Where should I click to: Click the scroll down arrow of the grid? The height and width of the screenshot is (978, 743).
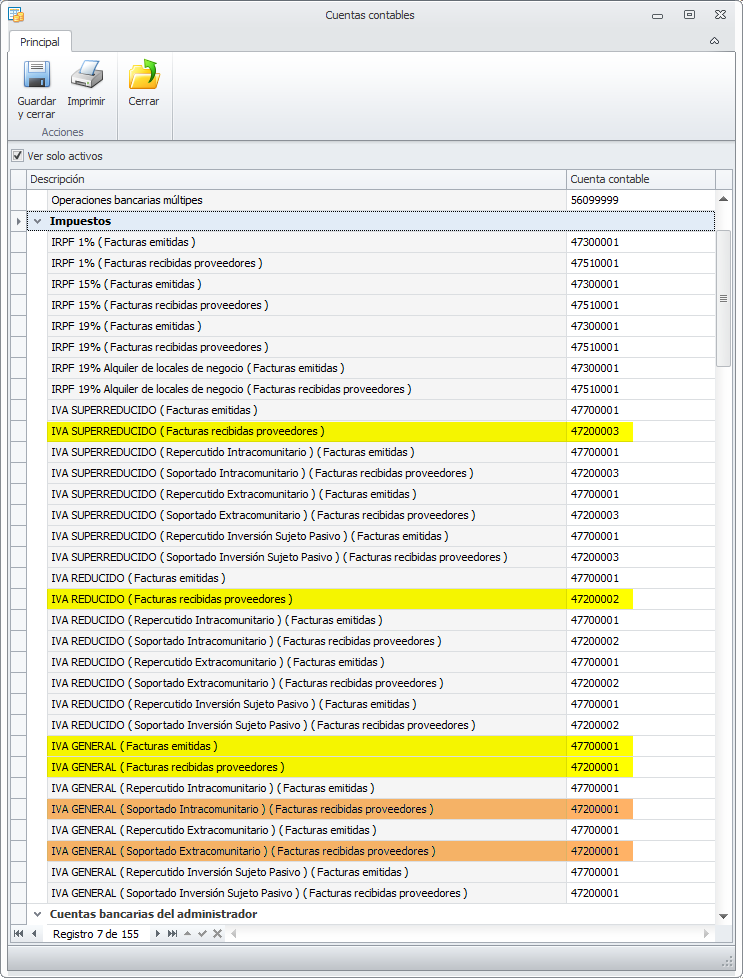[x=723, y=915]
